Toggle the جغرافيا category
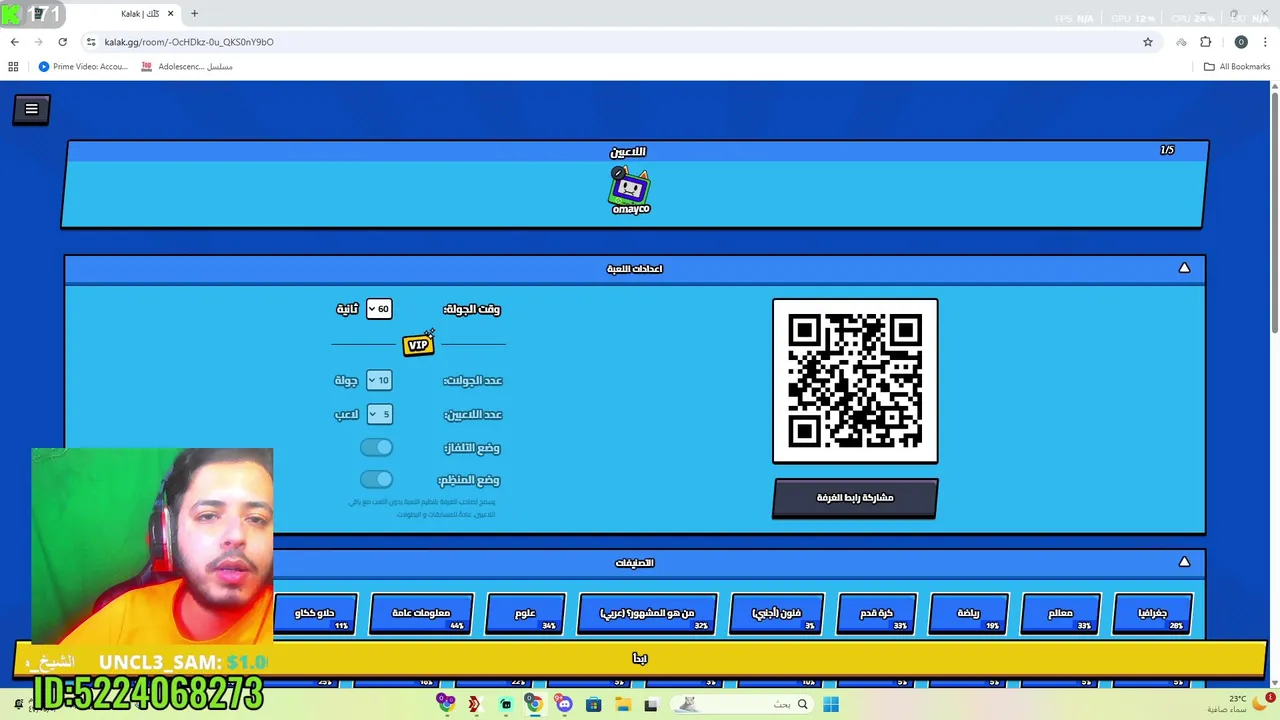Viewport: 1280px width, 720px height. click(1153, 613)
